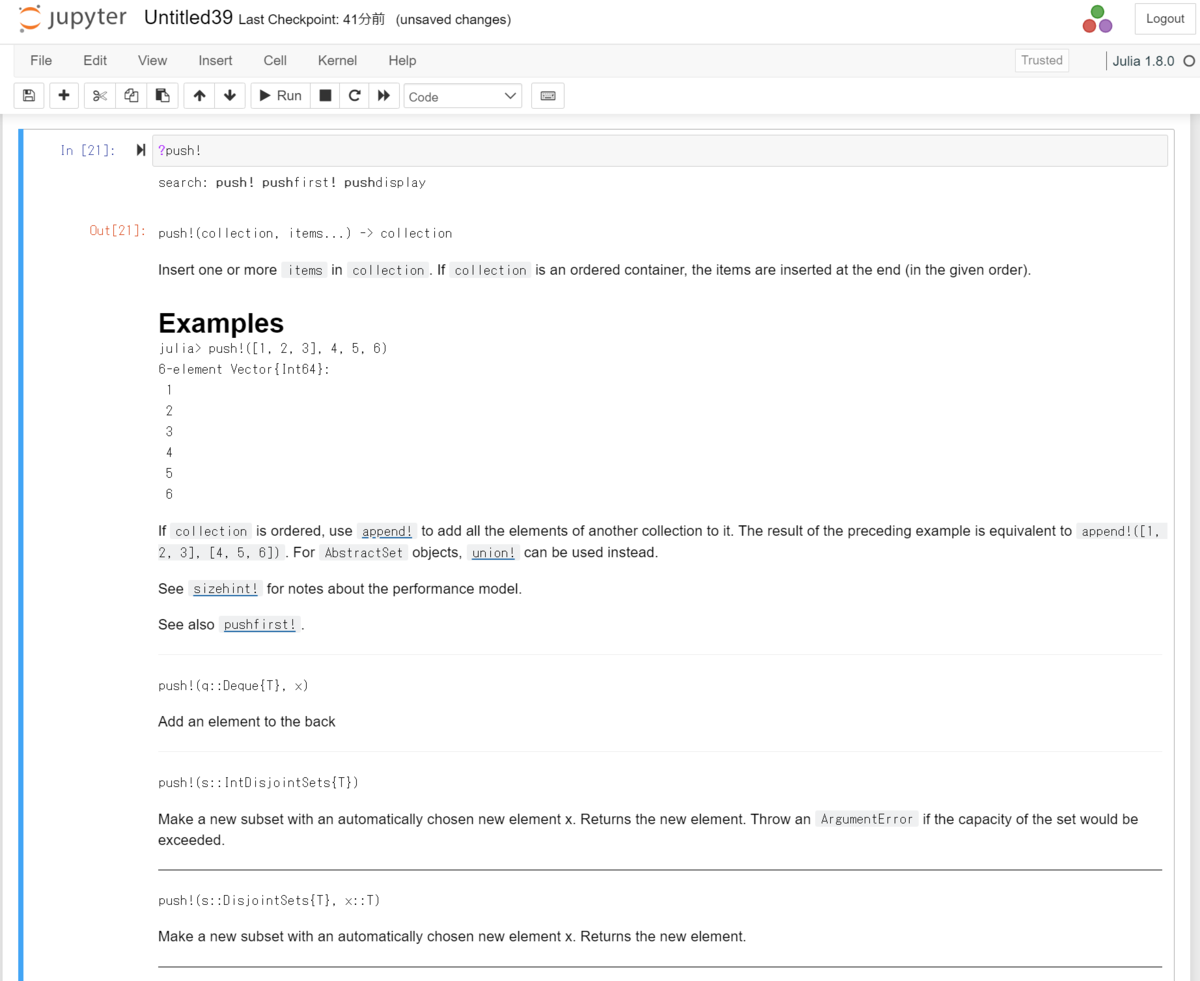Move selected cell down arrow
1200x981 pixels.
(x=230, y=96)
